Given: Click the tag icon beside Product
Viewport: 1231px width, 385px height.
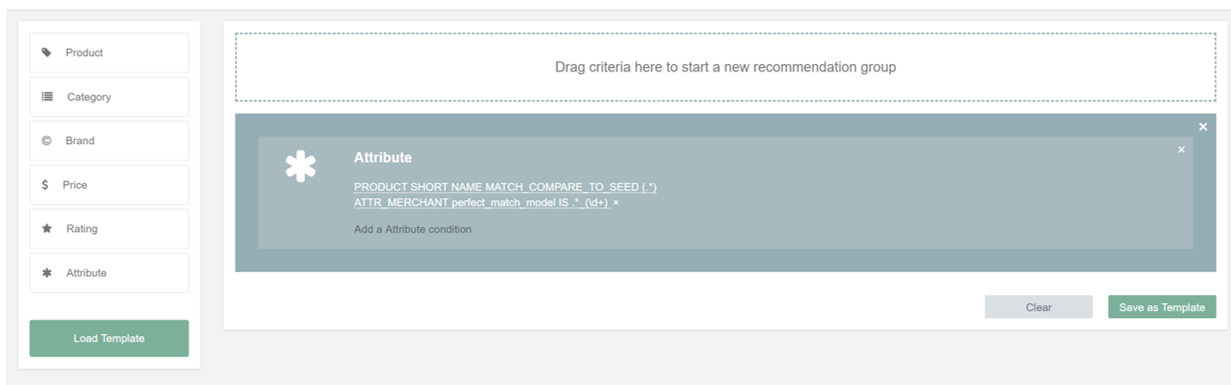Looking at the screenshot, I should click(x=47, y=52).
